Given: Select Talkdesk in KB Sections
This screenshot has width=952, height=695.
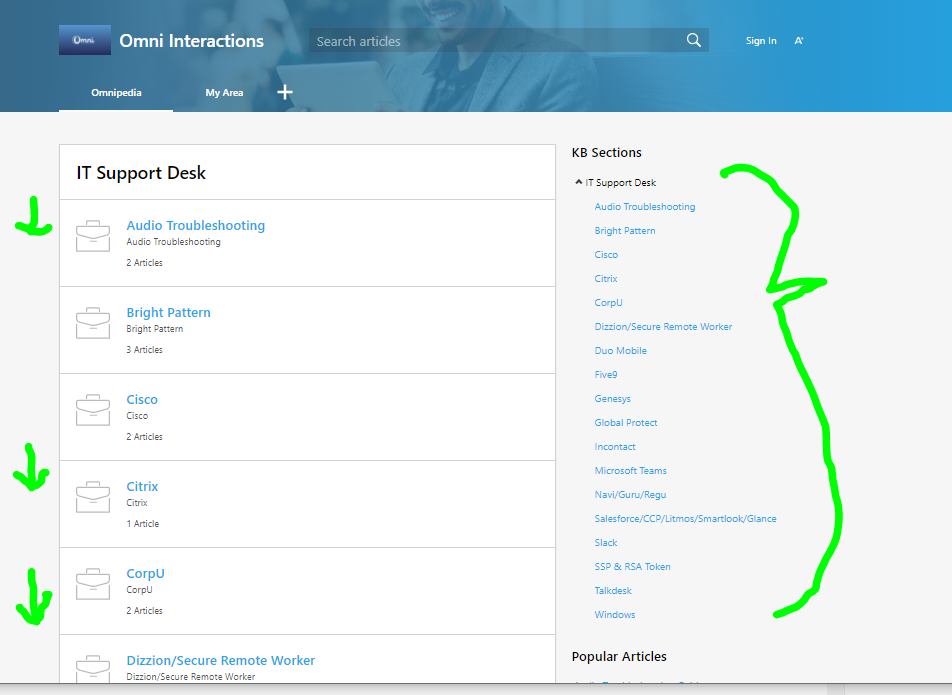Looking at the screenshot, I should coord(613,591).
